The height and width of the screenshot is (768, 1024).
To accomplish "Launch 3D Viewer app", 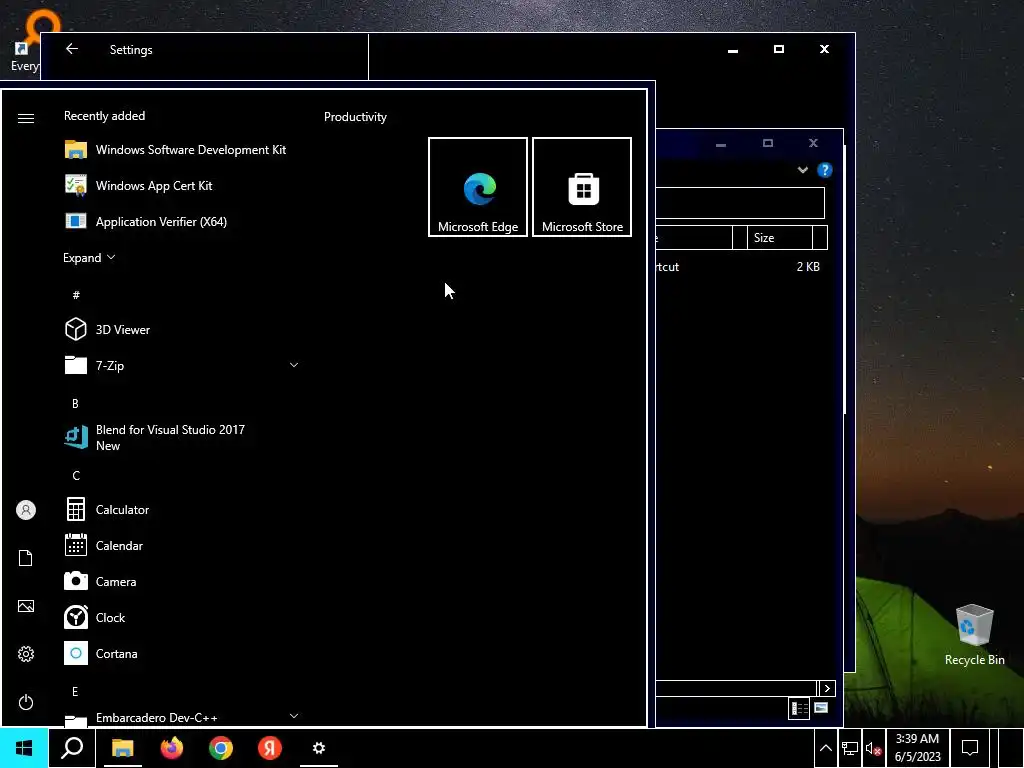I will 182,330.
